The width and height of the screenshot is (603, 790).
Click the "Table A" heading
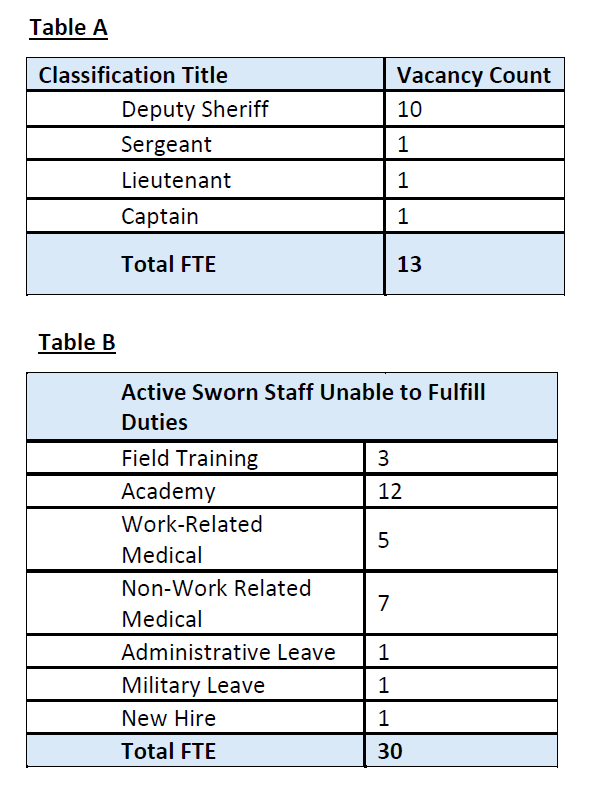(68, 27)
